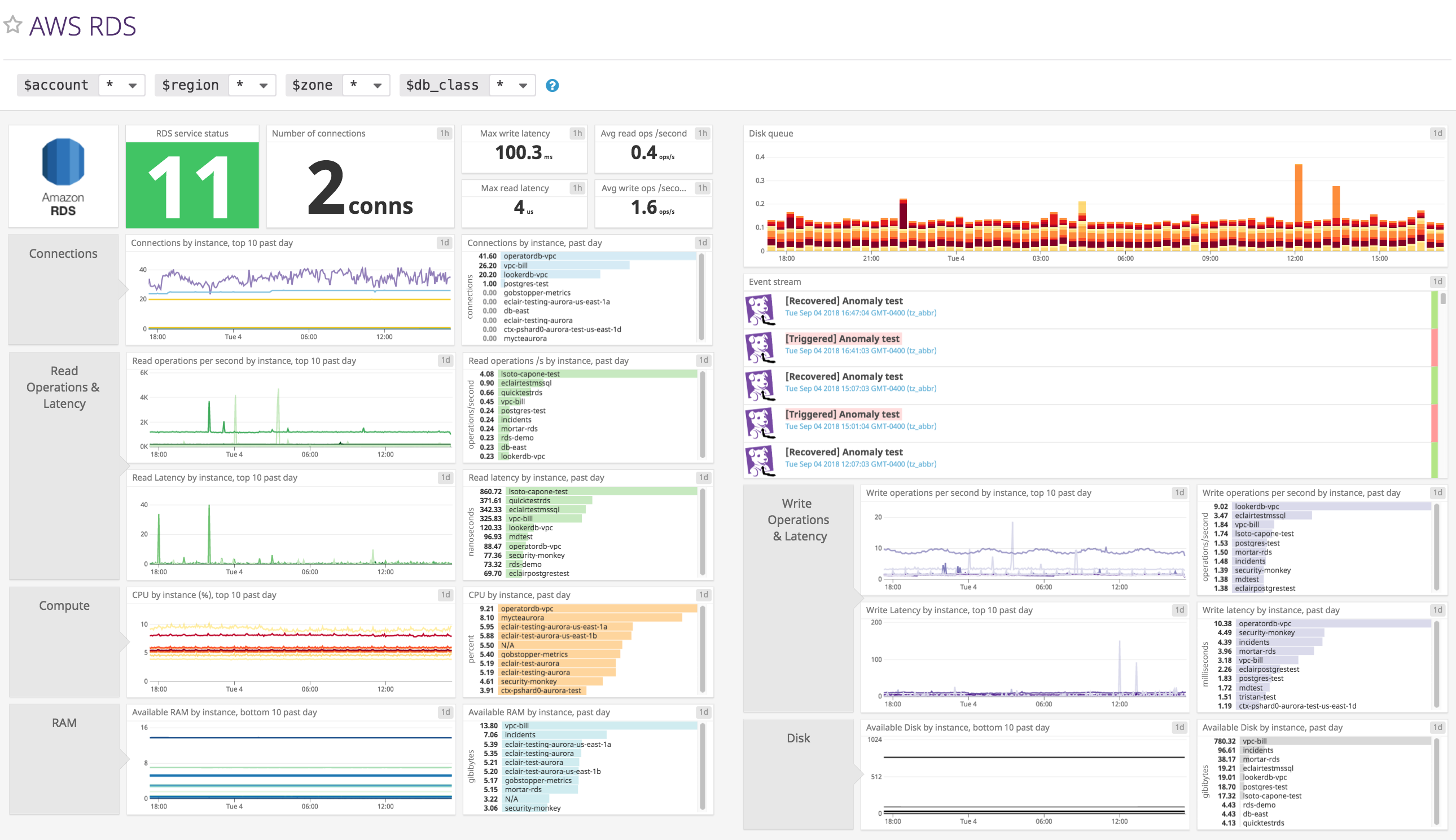Screen dimensions: 1456x840
Task: Open help via the question mark icon
Action: click(551, 85)
